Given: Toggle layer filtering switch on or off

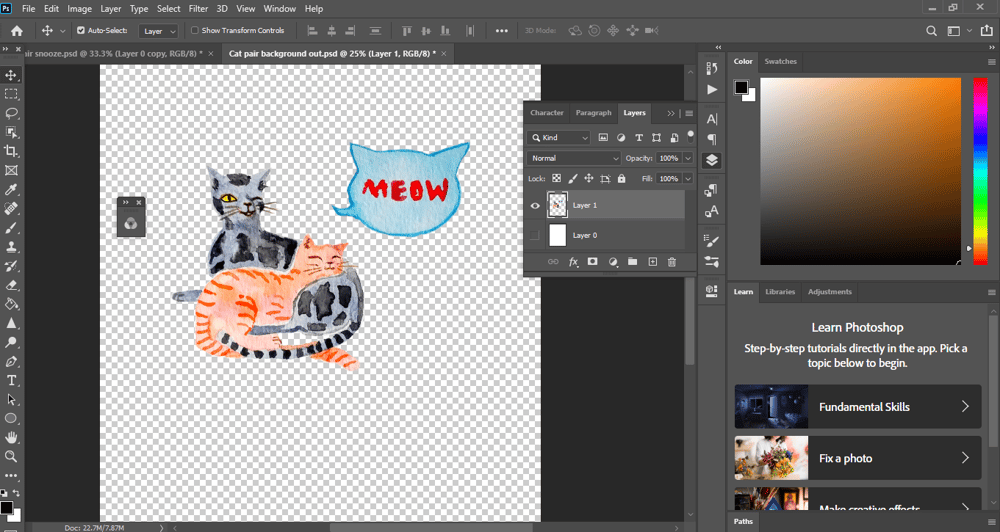Looking at the screenshot, I should (690, 136).
